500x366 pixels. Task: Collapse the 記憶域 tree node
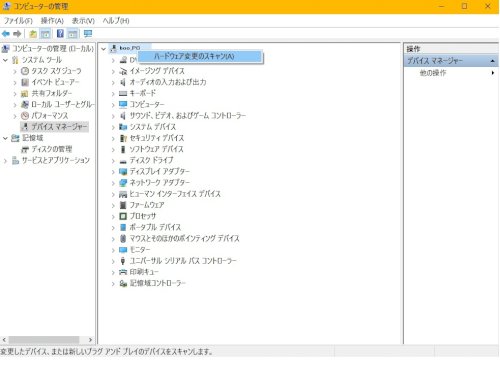(5, 138)
